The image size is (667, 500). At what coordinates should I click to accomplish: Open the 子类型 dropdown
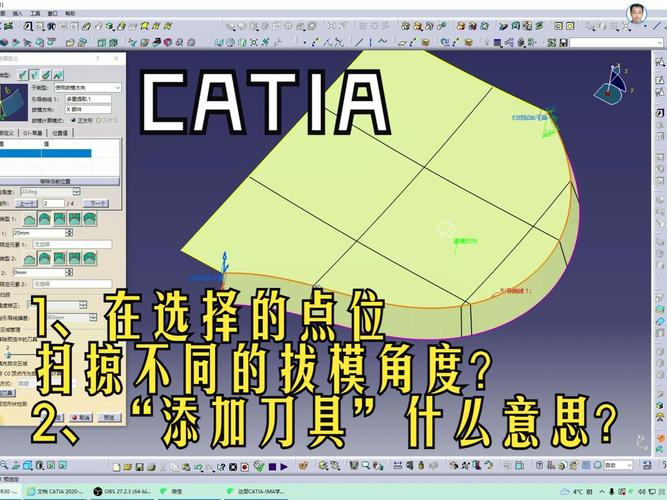coord(88,88)
